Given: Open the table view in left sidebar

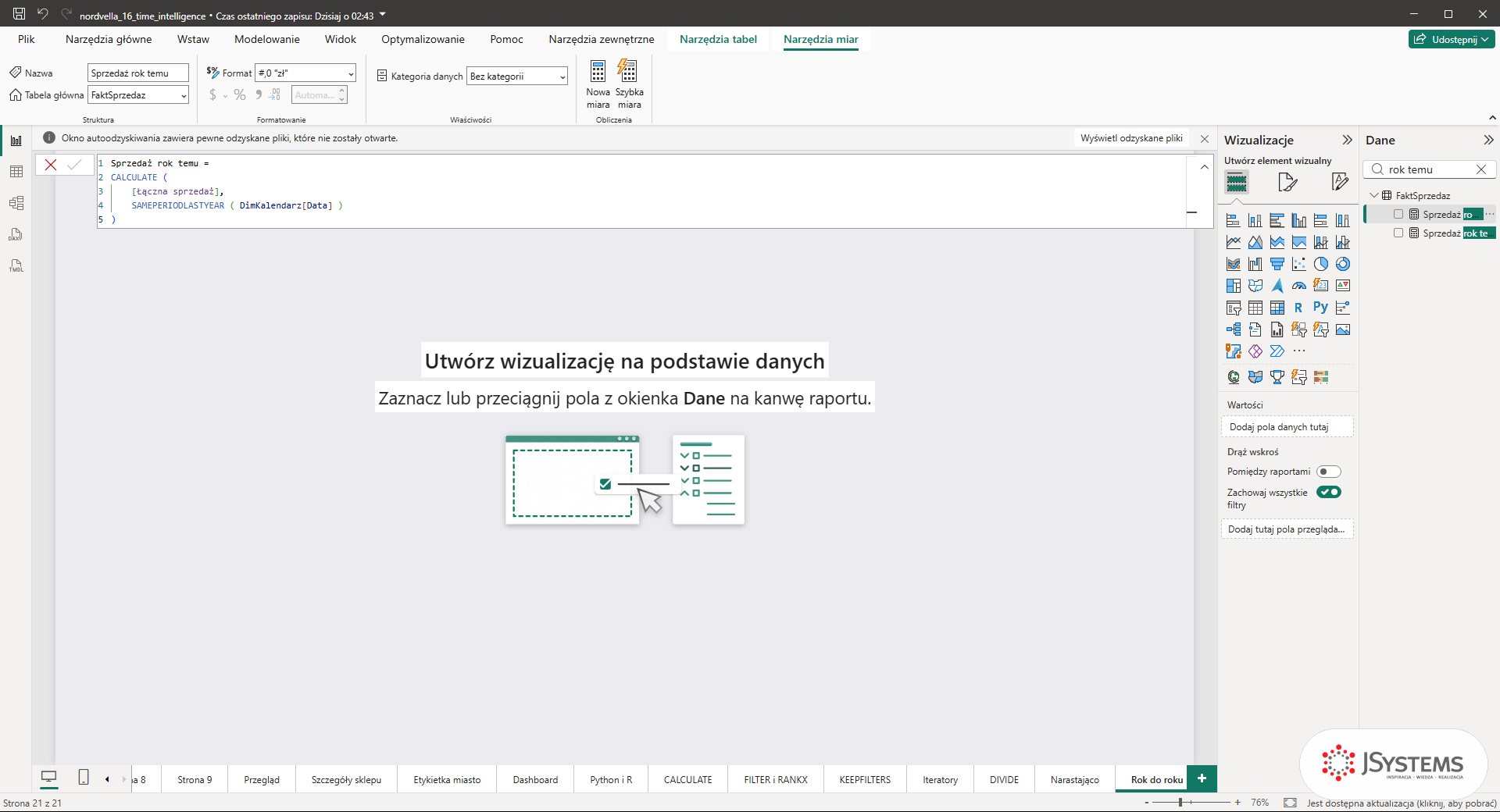Looking at the screenshot, I should point(16,172).
